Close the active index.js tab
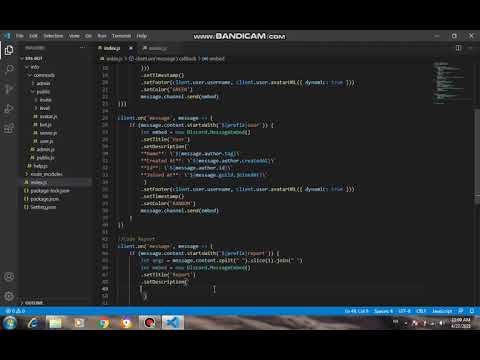This screenshot has width=480, height=360. [131, 48]
